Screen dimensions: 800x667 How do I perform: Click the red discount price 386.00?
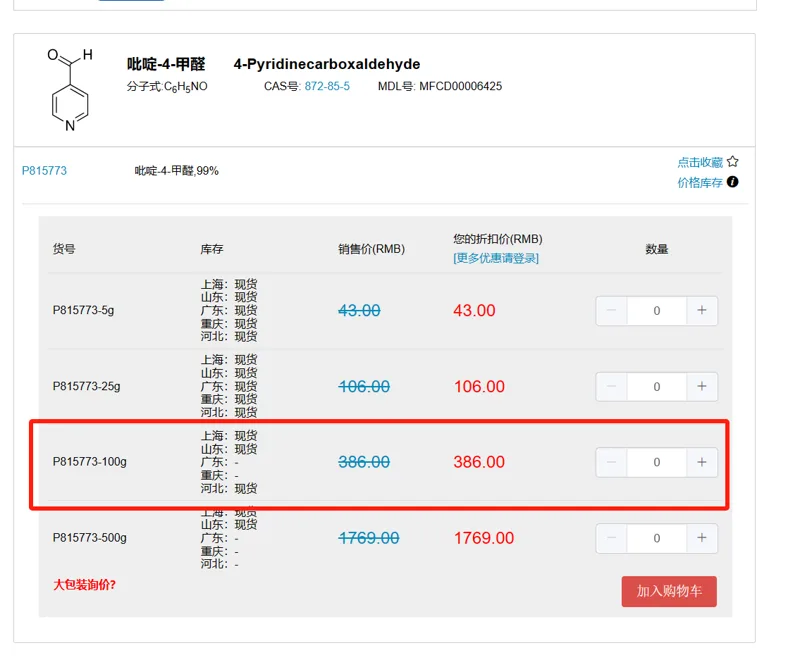click(479, 462)
